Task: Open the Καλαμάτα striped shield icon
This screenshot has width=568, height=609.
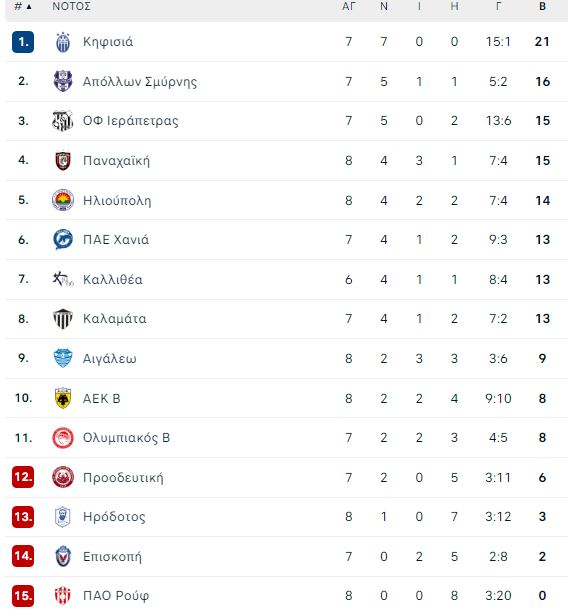Action: click(x=63, y=318)
